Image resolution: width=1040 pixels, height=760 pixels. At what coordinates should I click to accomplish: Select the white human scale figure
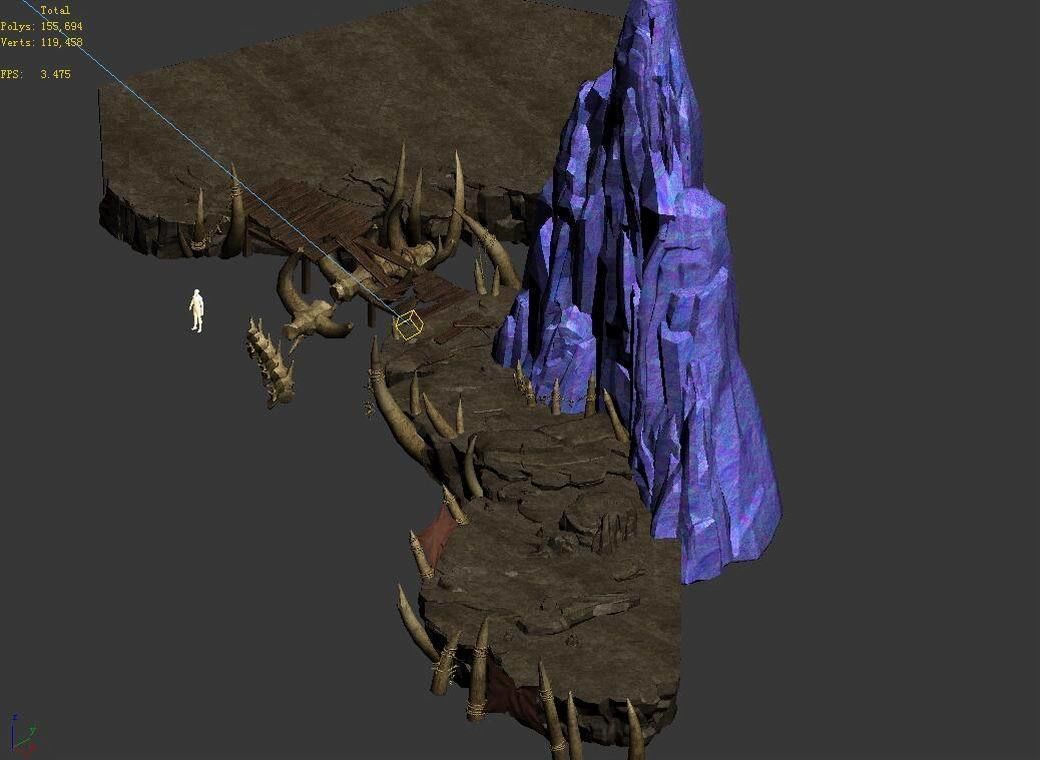click(x=196, y=310)
